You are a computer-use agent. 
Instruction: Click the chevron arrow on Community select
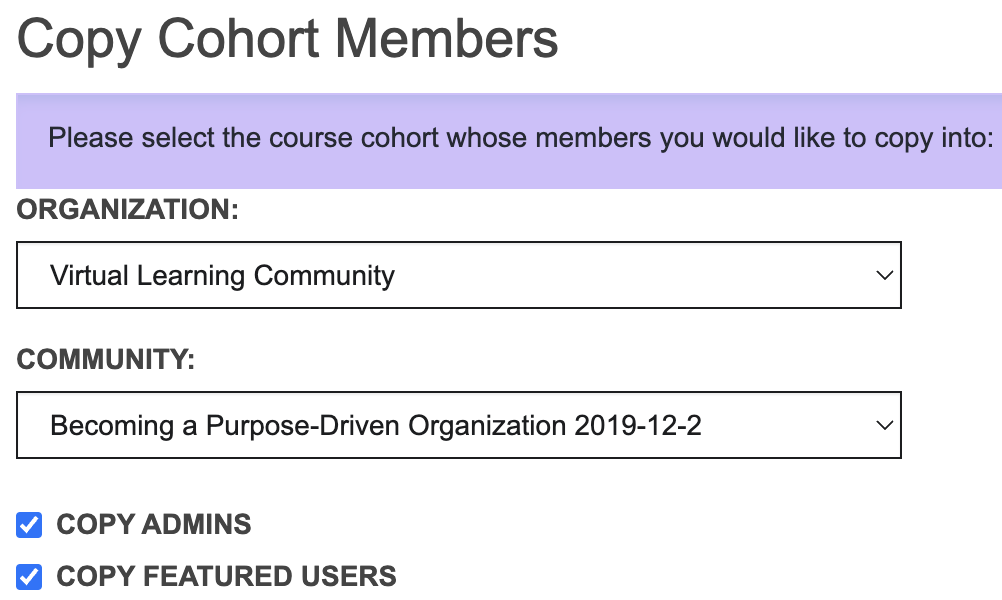(883, 425)
